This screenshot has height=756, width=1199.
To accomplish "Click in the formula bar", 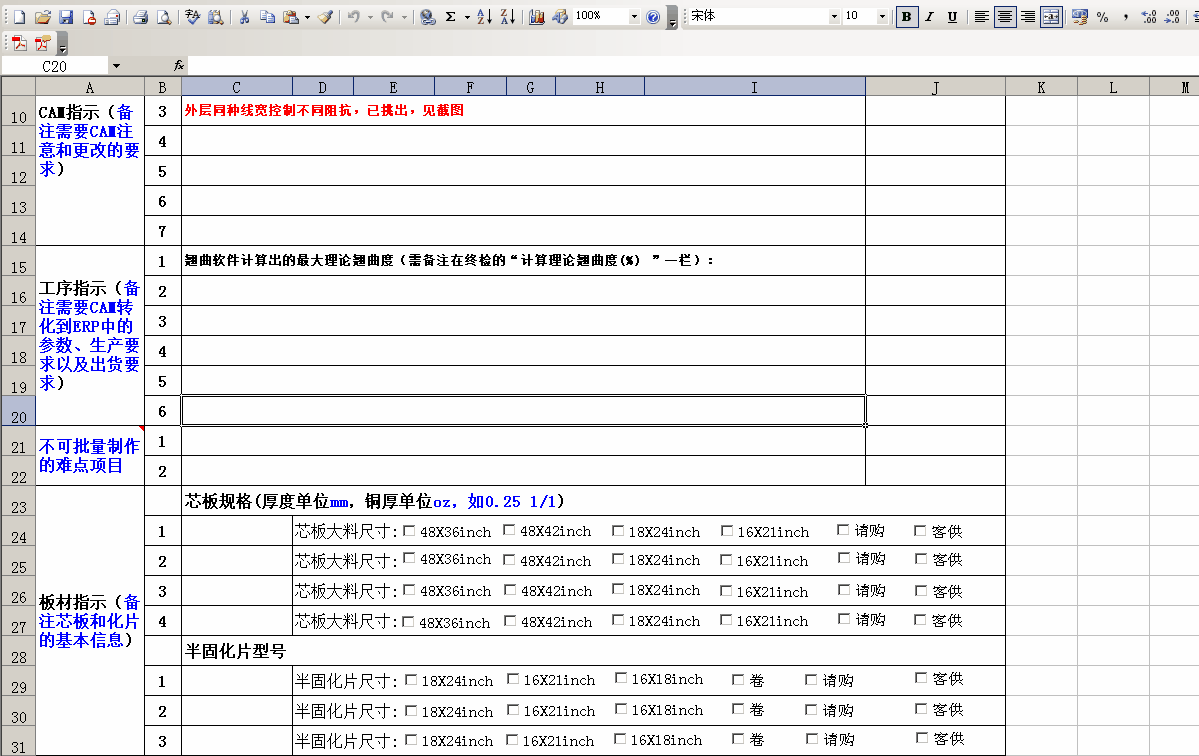I will pyautogui.click(x=692, y=66).
